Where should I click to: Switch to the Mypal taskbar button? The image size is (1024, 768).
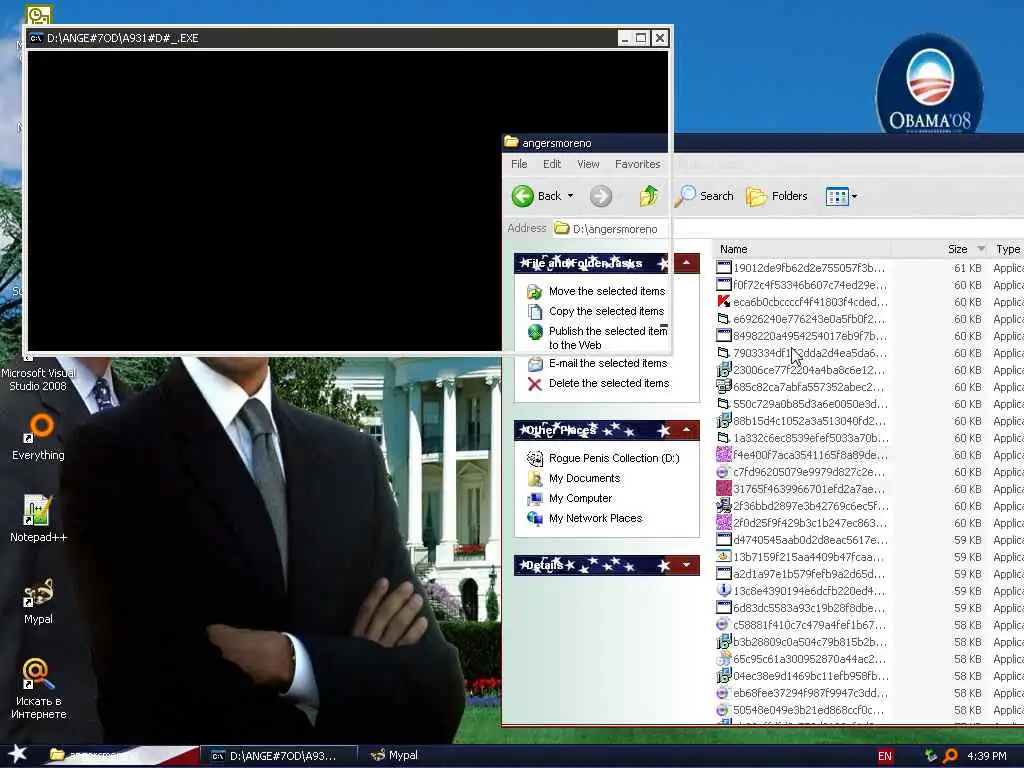point(394,756)
